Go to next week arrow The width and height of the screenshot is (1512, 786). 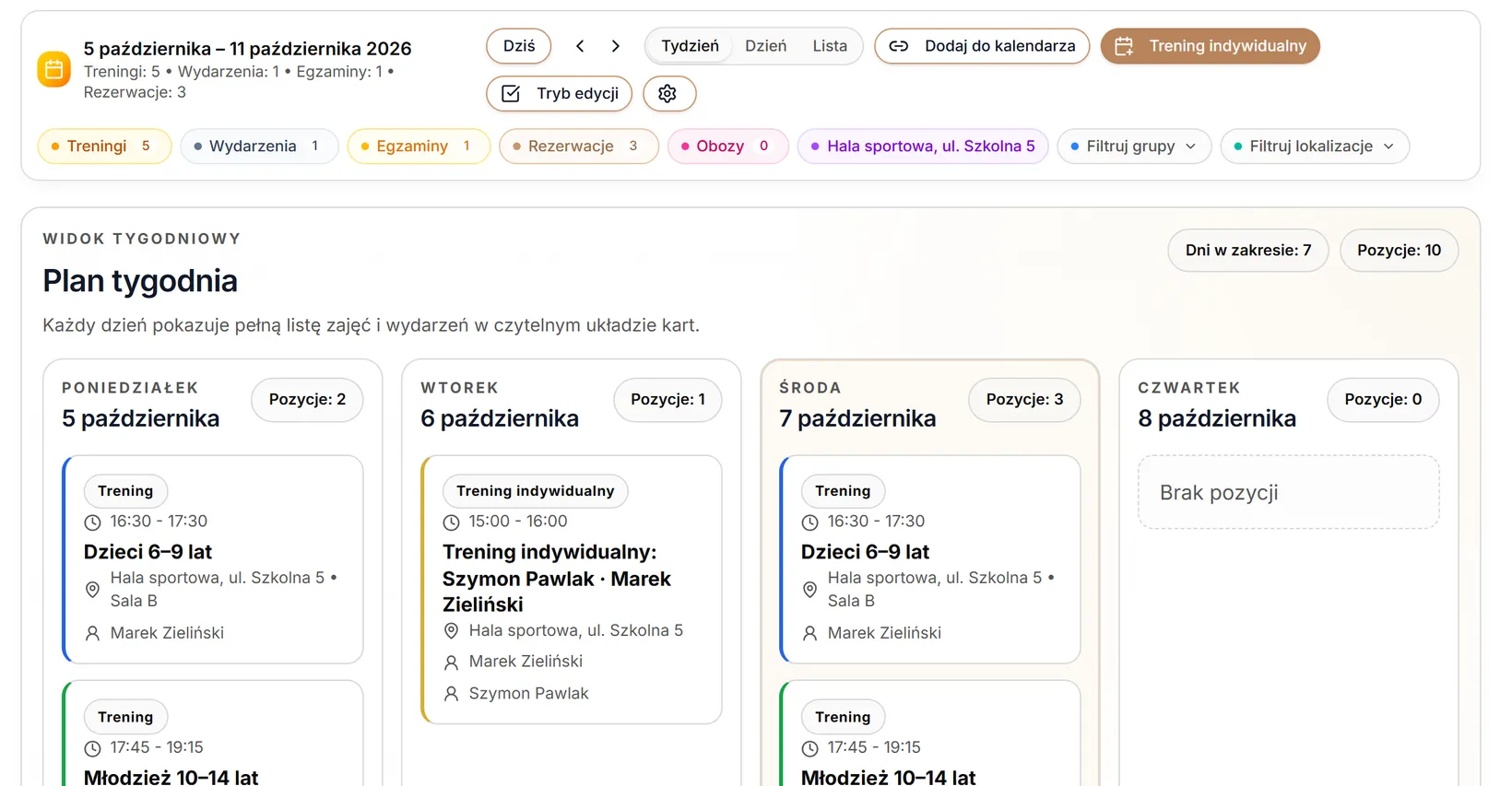pyautogui.click(x=616, y=46)
